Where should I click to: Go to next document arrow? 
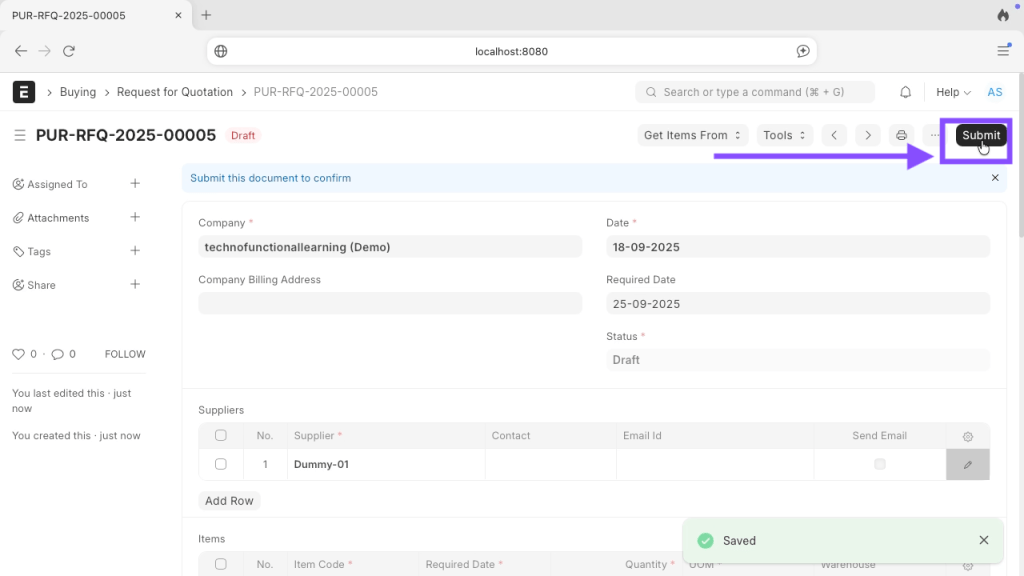pyautogui.click(x=867, y=135)
